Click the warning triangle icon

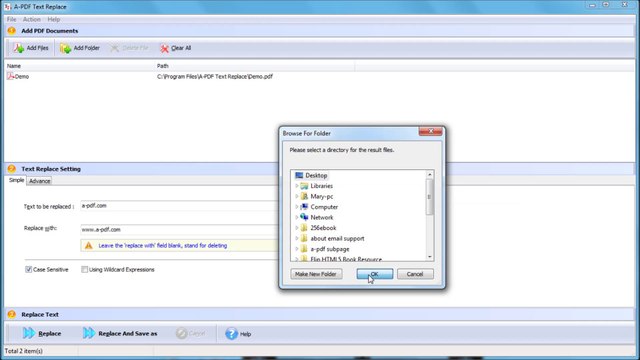89,246
